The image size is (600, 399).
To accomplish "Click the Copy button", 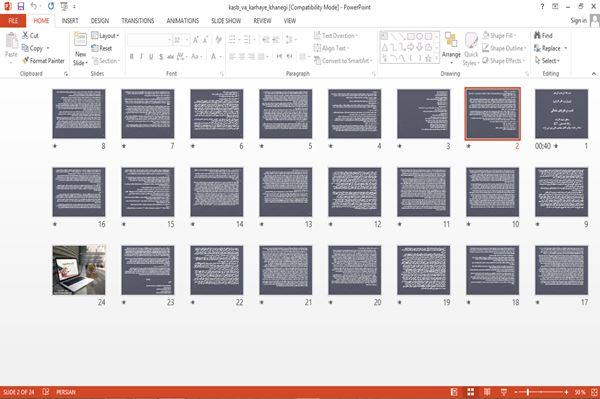I will pyautogui.click(x=32, y=48).
